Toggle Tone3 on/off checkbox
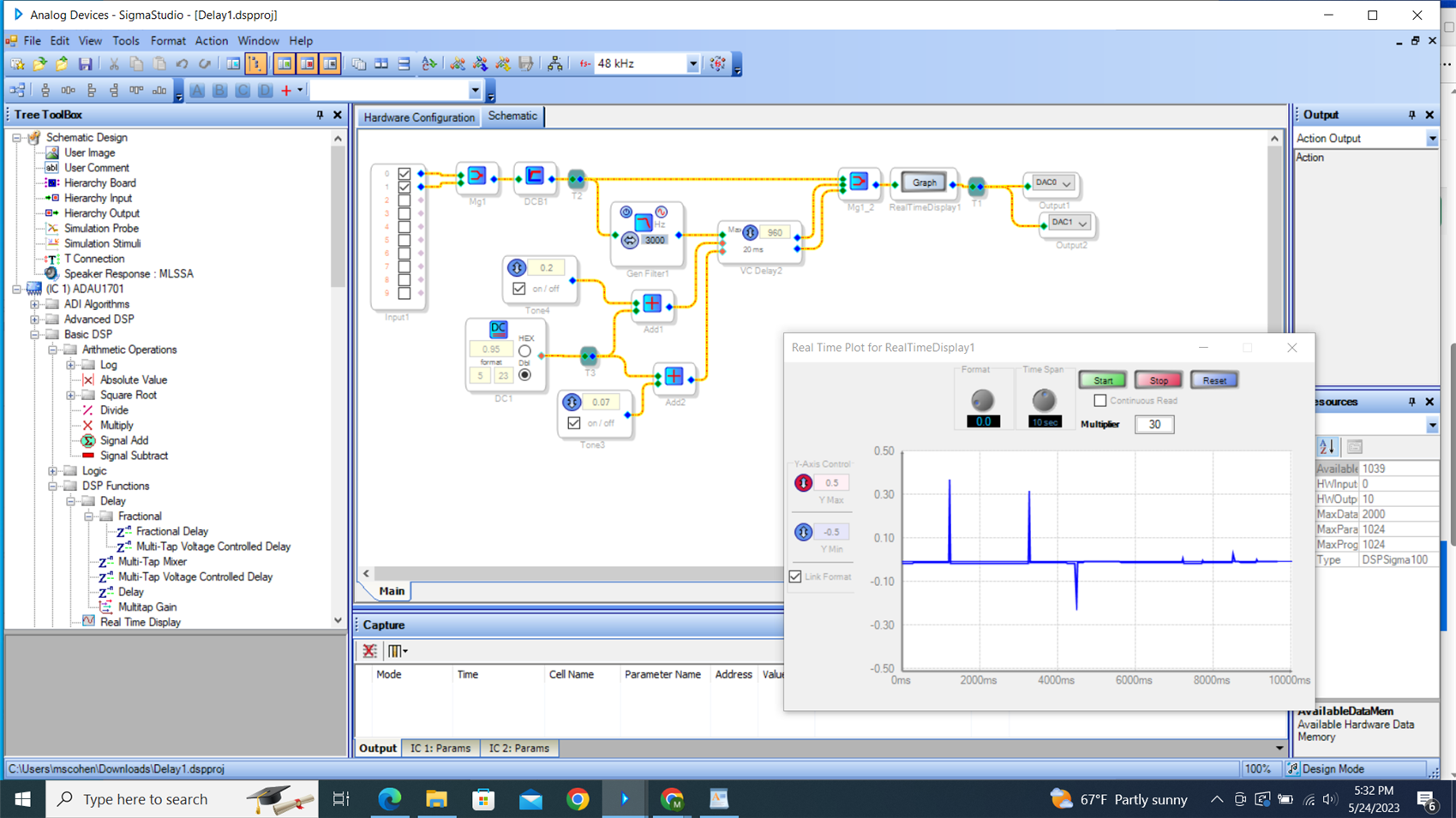The width and height of the screenshot is (1456, 818). coord(574,423)
